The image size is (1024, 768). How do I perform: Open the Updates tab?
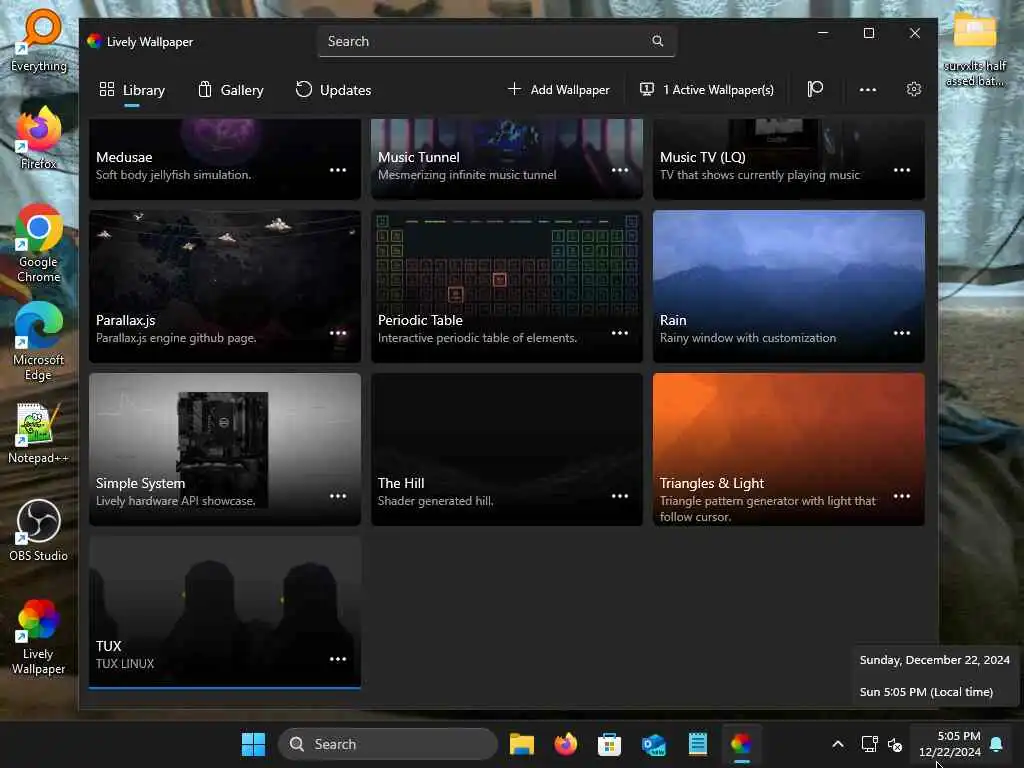(333, 90)
